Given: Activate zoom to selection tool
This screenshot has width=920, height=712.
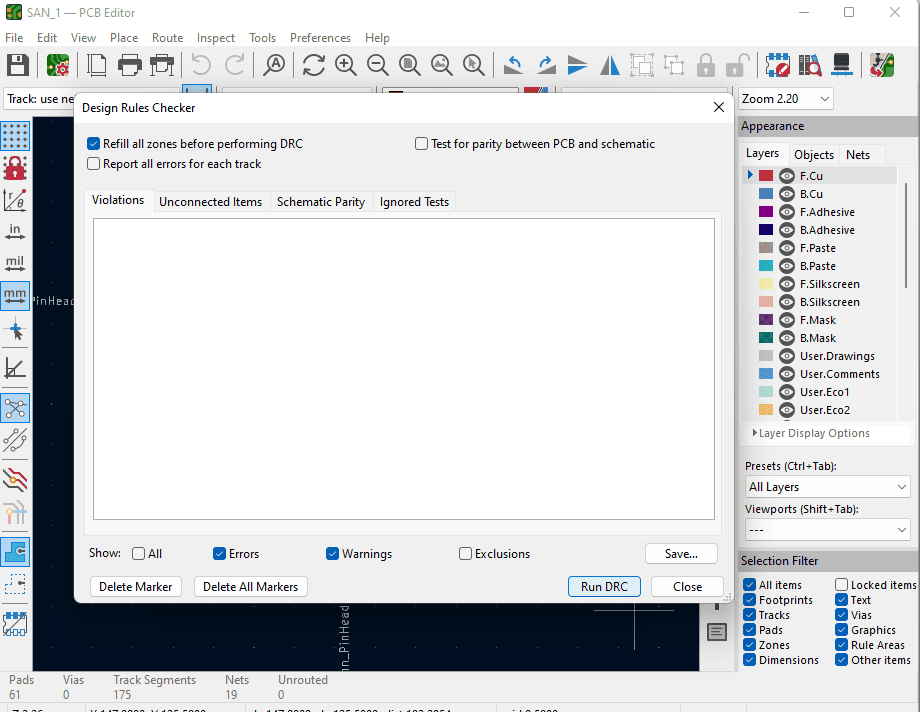Looking at the screenshot, I should point(473,65).
